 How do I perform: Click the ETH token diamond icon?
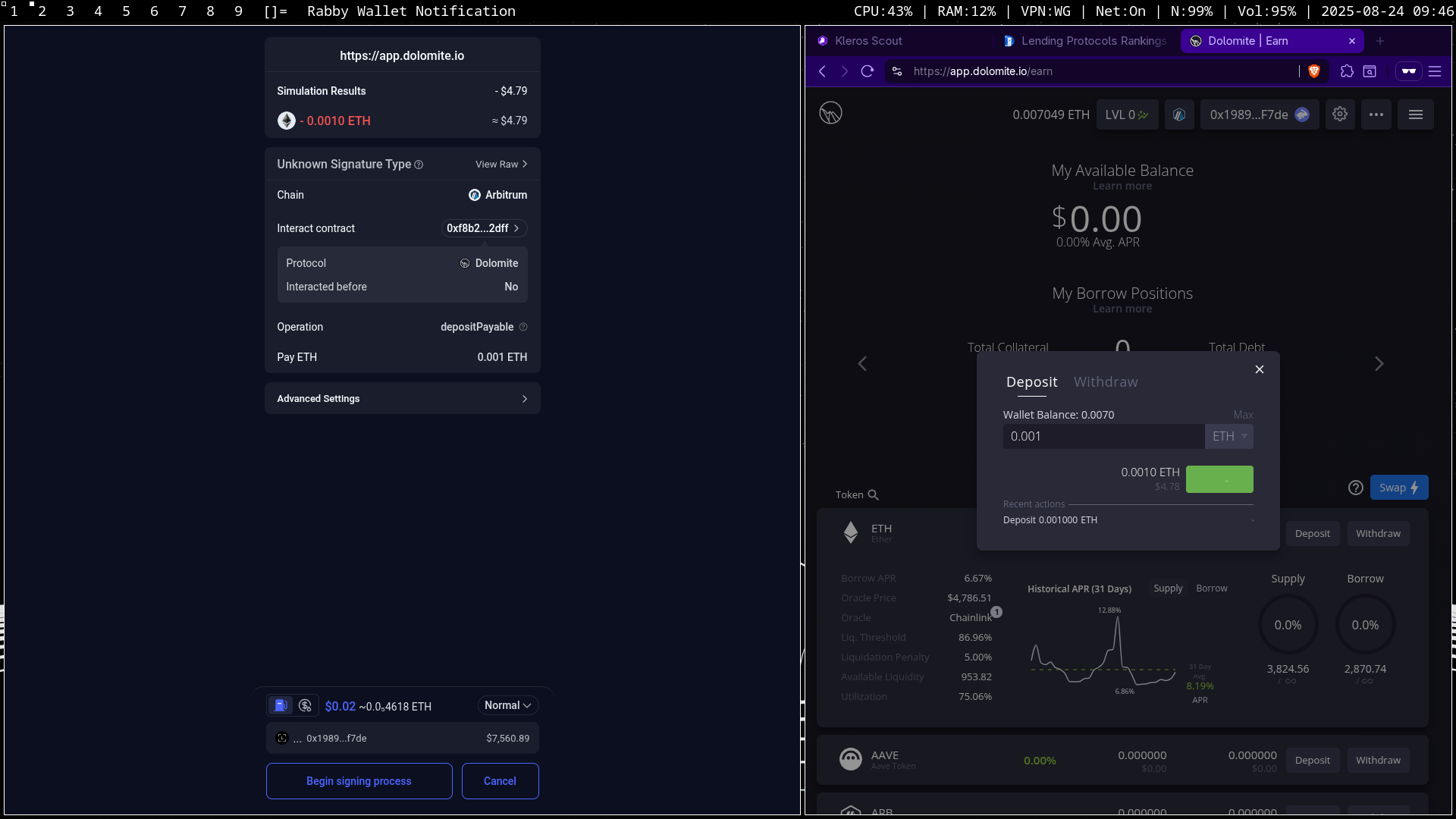coord(851,532)
